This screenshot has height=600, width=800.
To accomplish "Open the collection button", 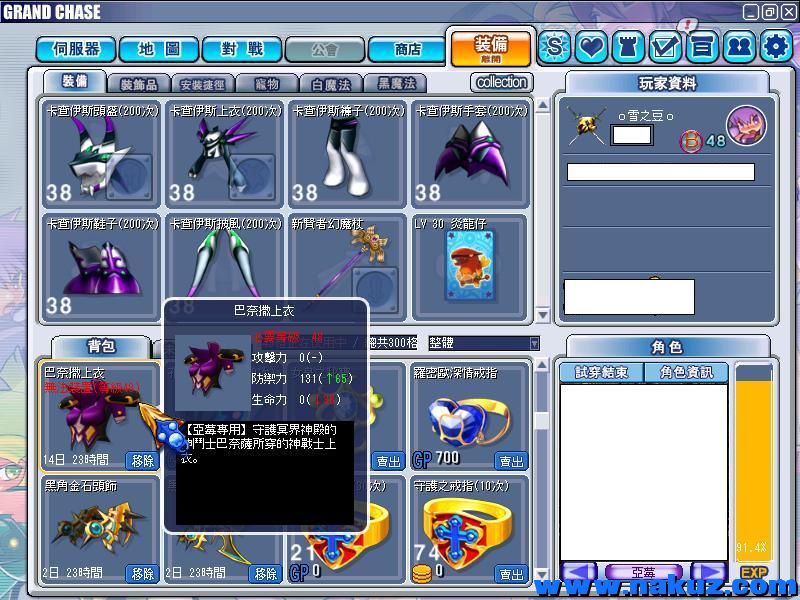I will (502, 82).
